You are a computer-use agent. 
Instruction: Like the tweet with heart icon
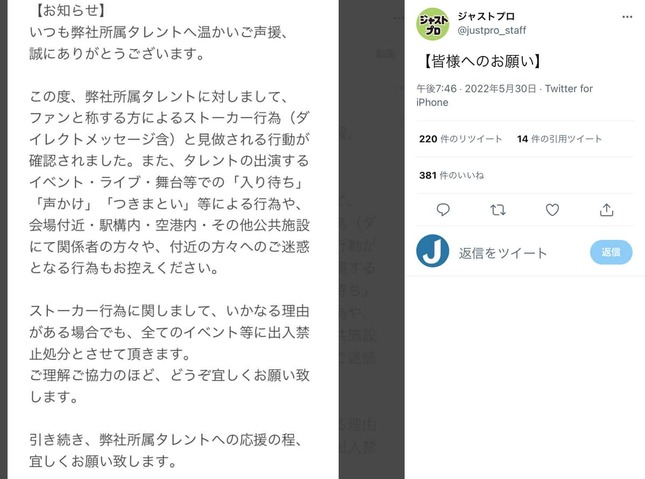coord(552,210)
